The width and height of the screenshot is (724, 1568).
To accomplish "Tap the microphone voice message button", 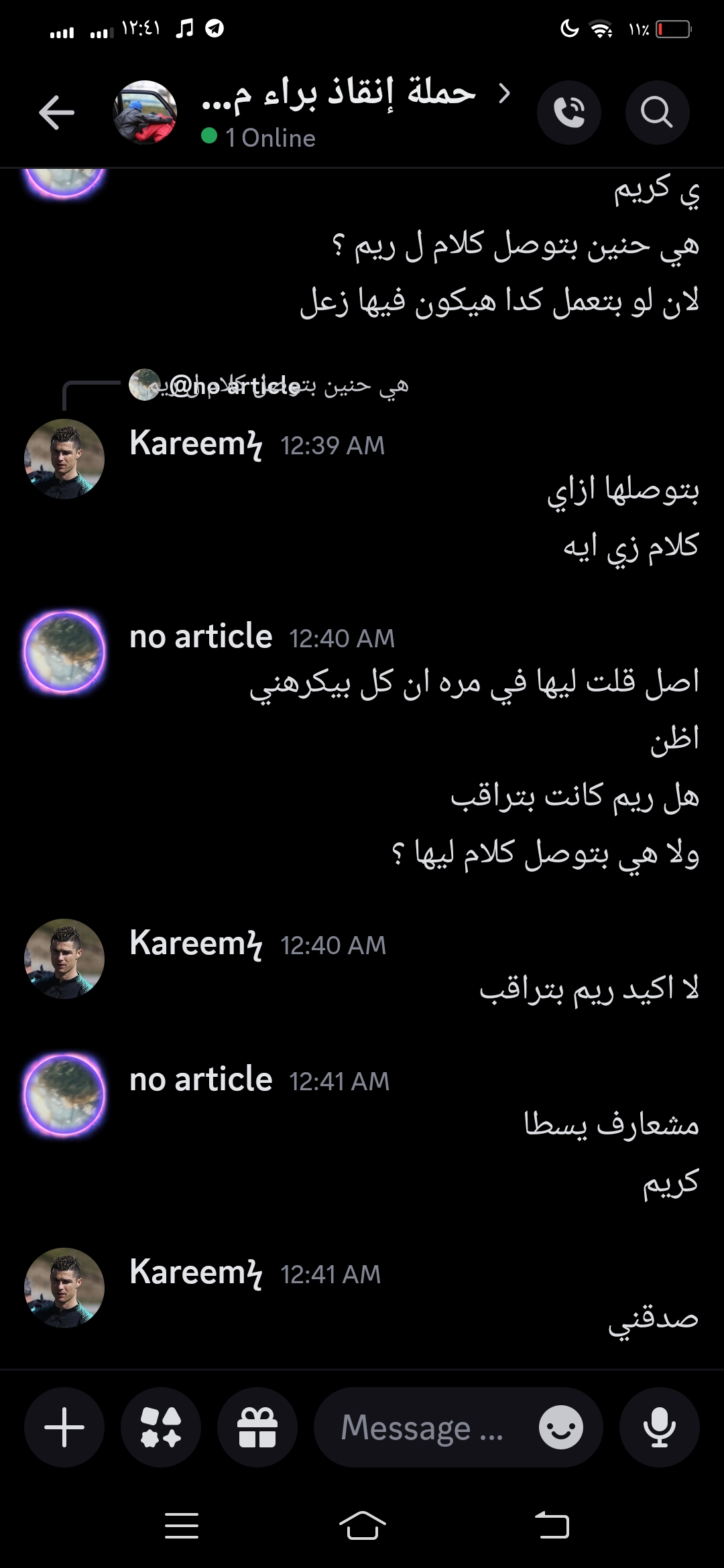I will (x=660, y=1427).
